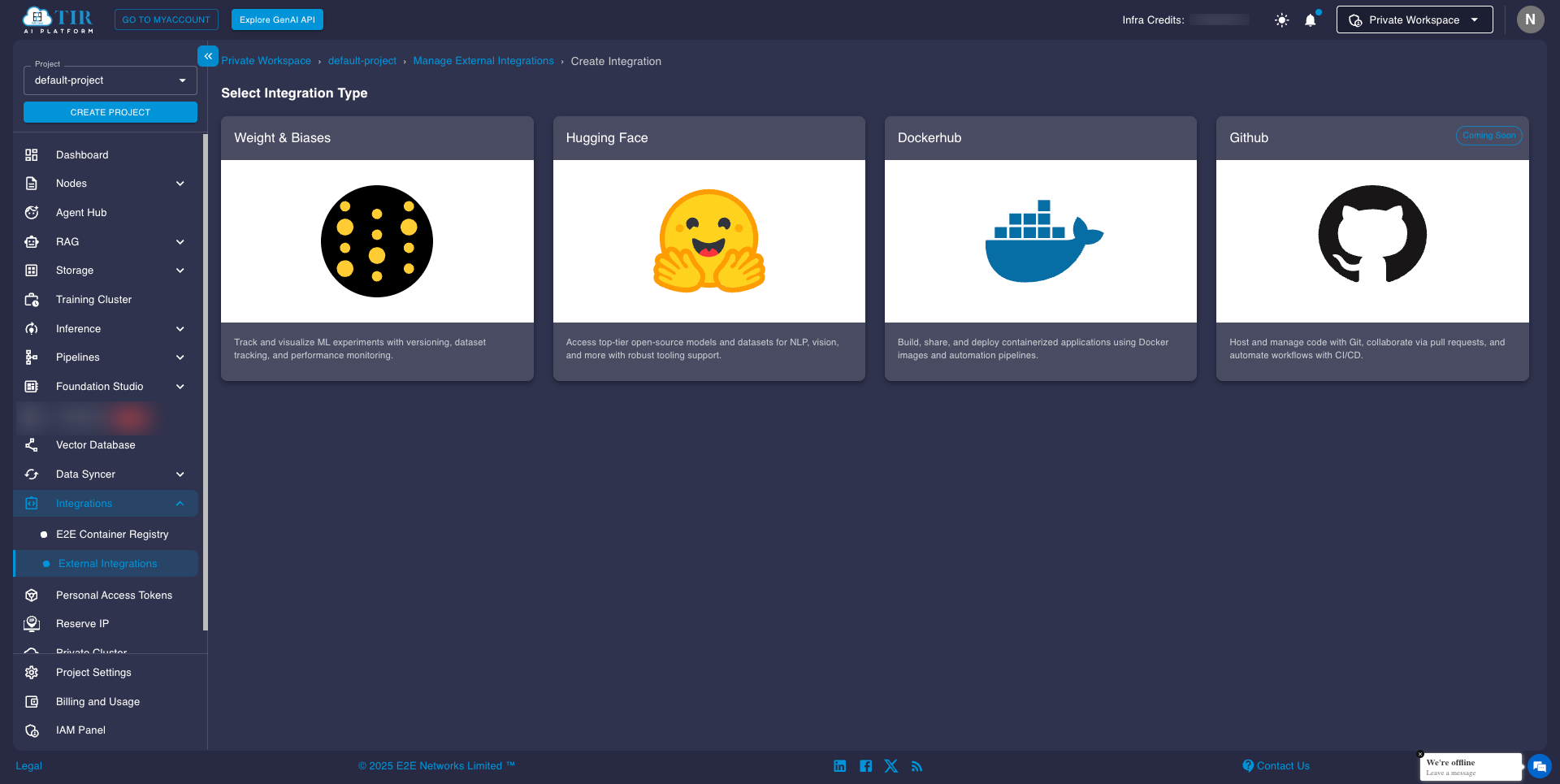Click the TIR AI Platform logo
This screenshot has width=1560, height=784.
click(x=58, y=20)
